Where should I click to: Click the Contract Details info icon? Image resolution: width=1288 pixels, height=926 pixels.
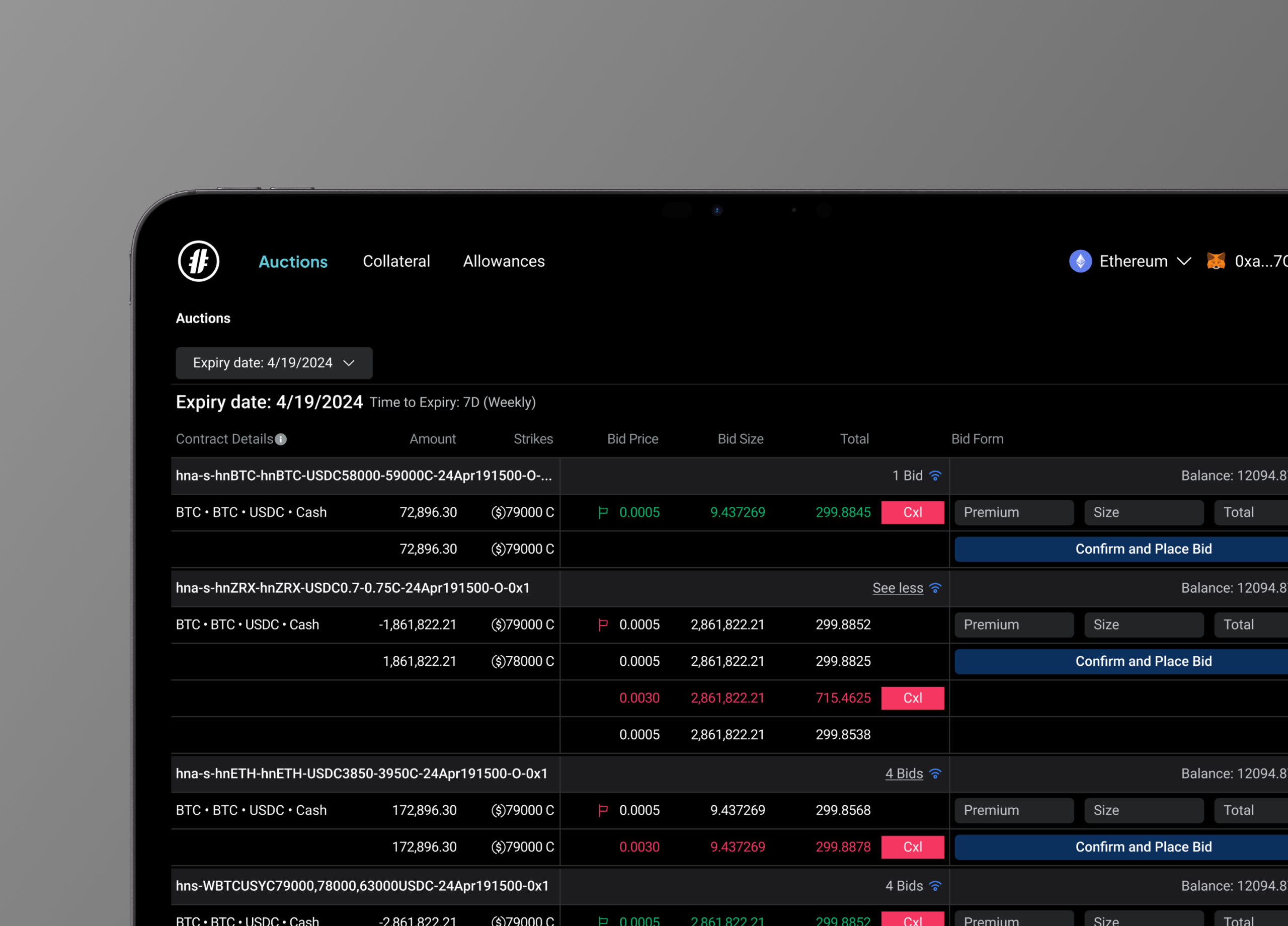(x=281, y=439)
